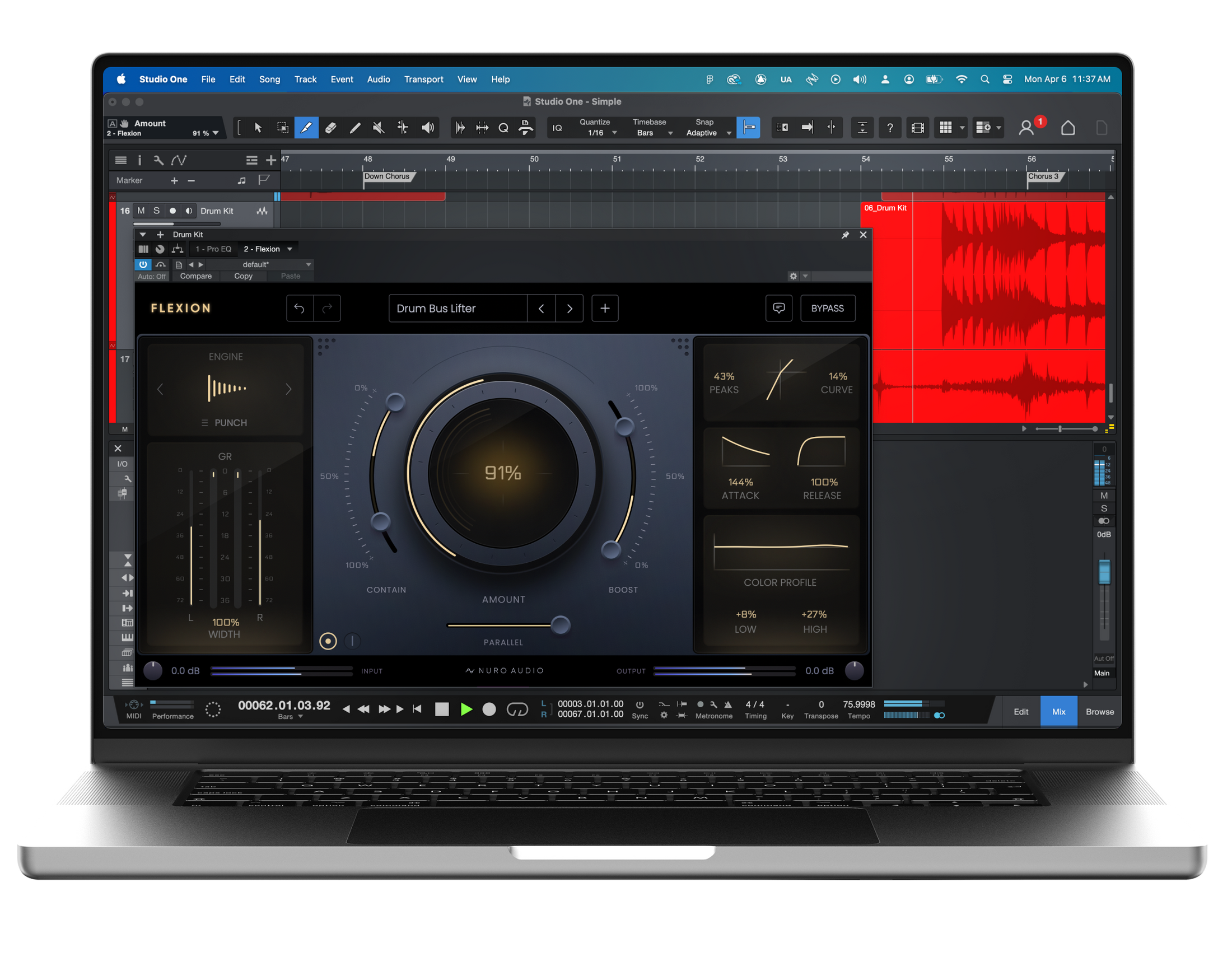The image size is (1232, 971).
Task: Open plug-in settings gear icon
Action: 793,276
